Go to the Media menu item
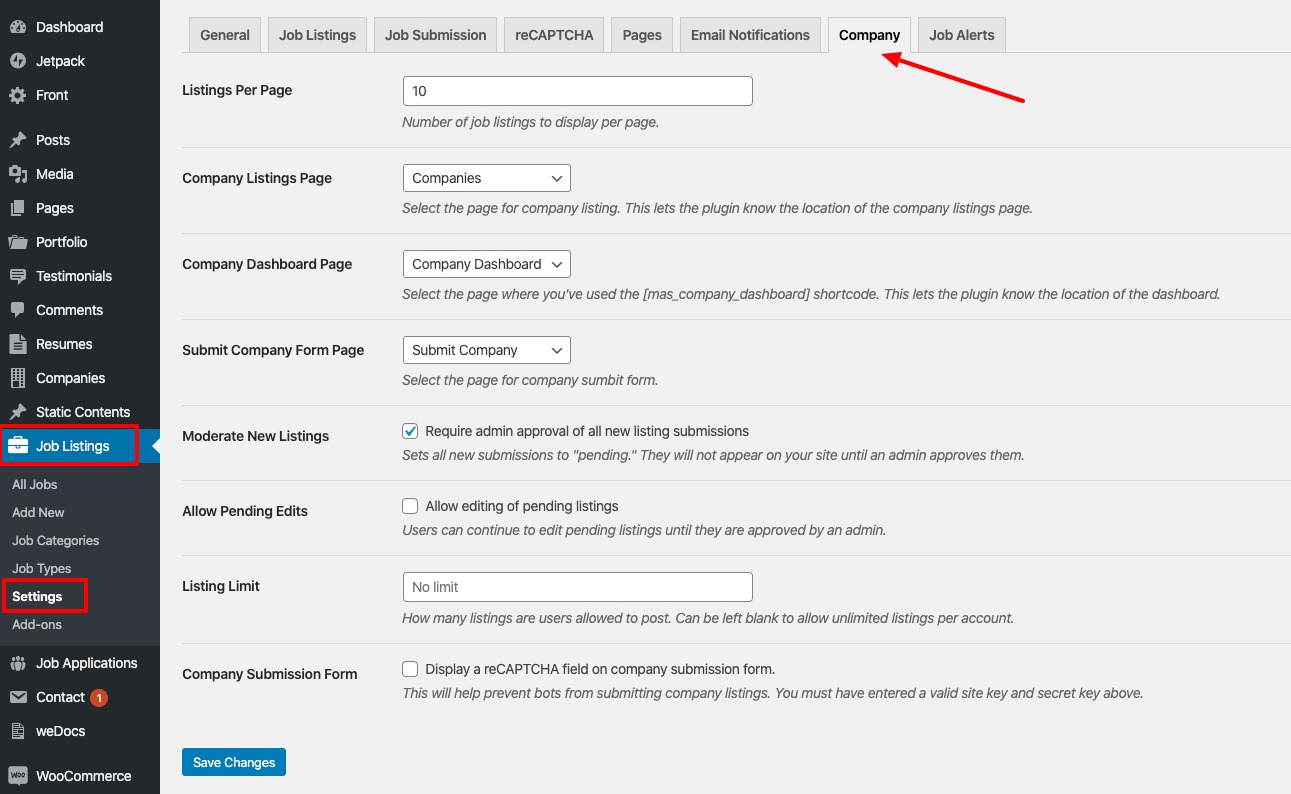This screenshot has height=794, width=1291. click(80, 174)
